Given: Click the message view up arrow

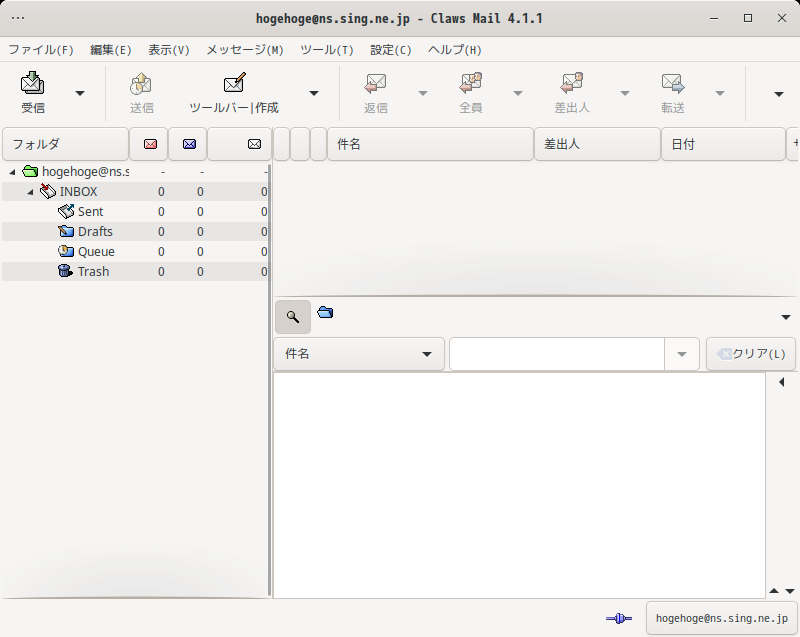Looking at the screenshot, I should click(x=774, y=591).
